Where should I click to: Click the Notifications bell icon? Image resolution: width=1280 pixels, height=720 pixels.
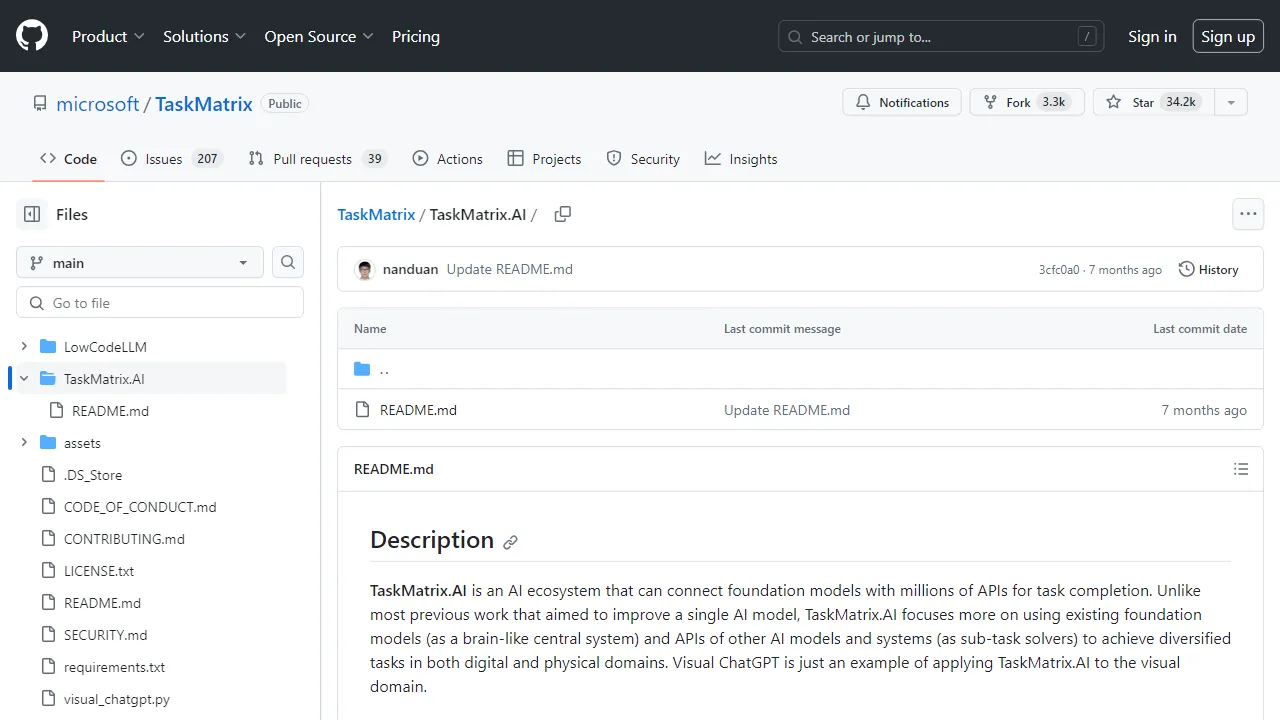pyautogui.click(x=863, y=102)
